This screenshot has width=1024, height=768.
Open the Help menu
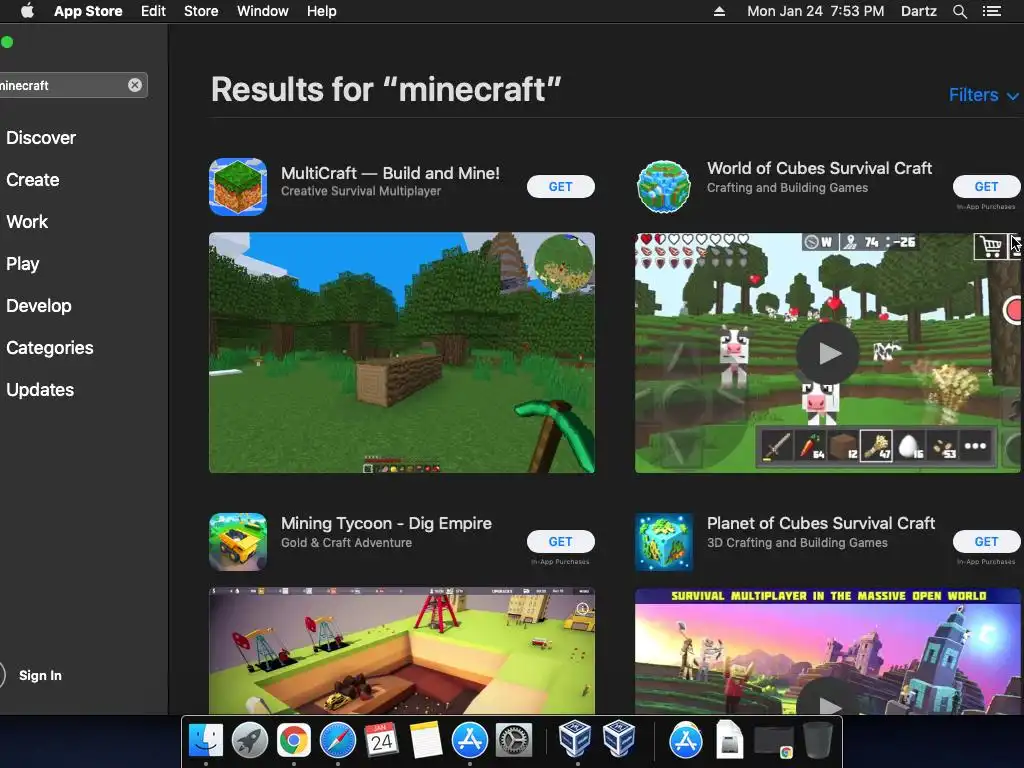point(321,11)
